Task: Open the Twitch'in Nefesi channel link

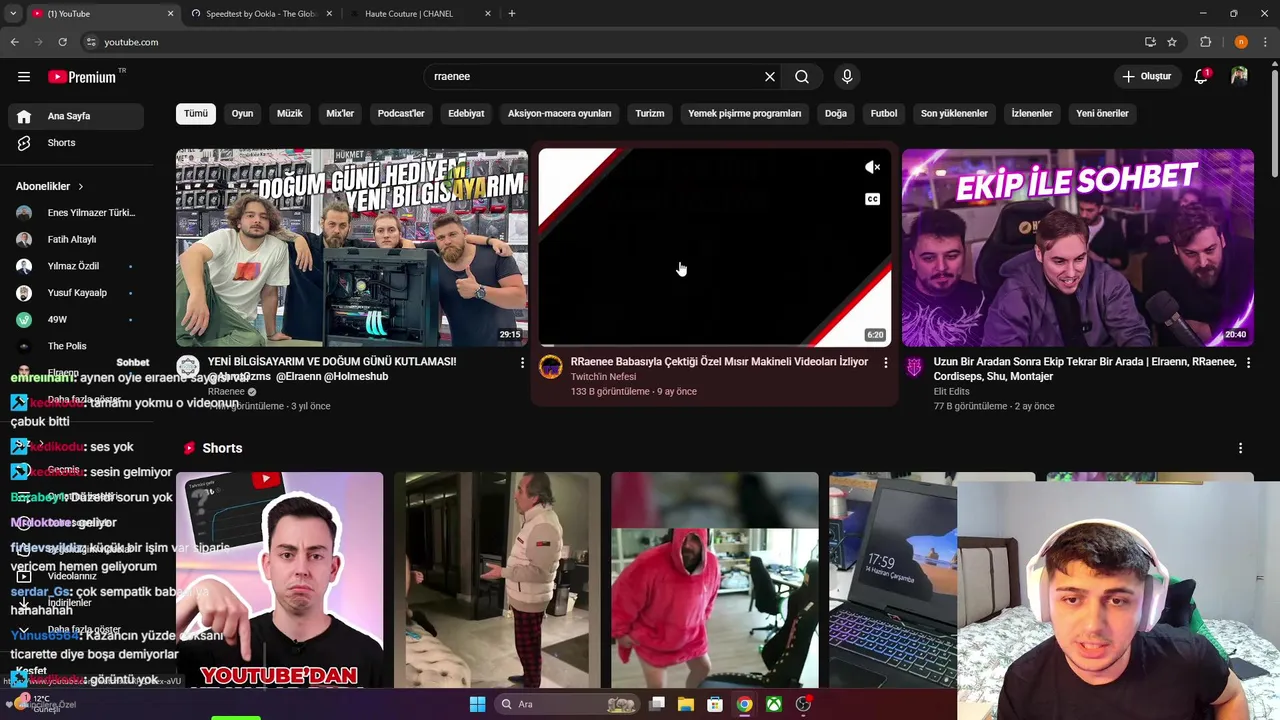Action: click(603, 377)
